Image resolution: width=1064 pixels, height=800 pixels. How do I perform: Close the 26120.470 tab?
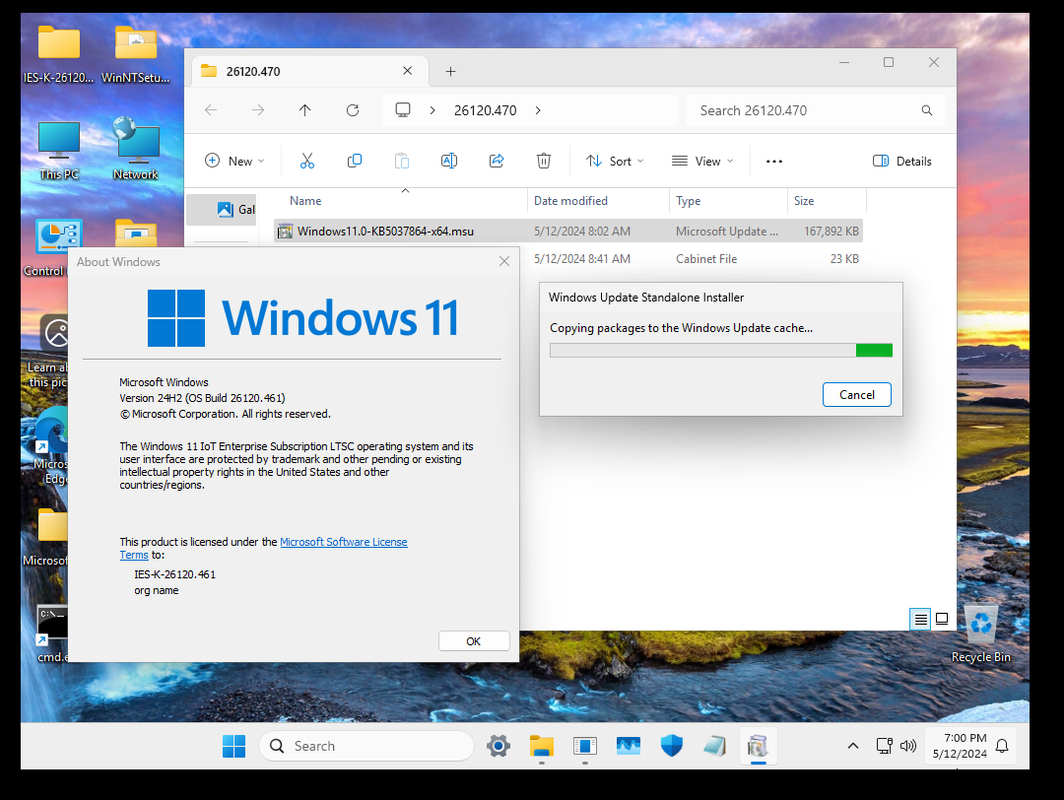point(407,71)
